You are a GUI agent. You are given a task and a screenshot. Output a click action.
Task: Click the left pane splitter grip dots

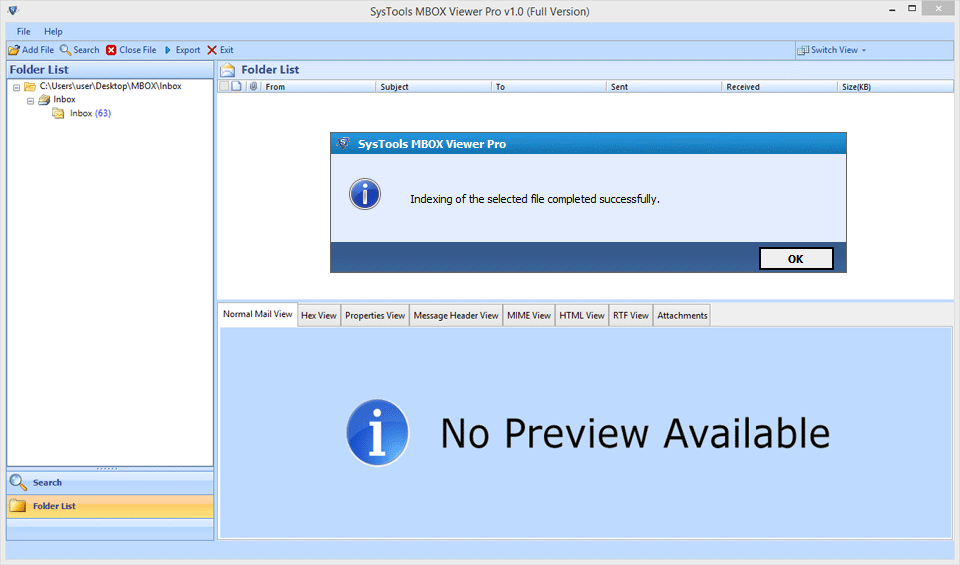pyautogui.click(x=107, y=468)
